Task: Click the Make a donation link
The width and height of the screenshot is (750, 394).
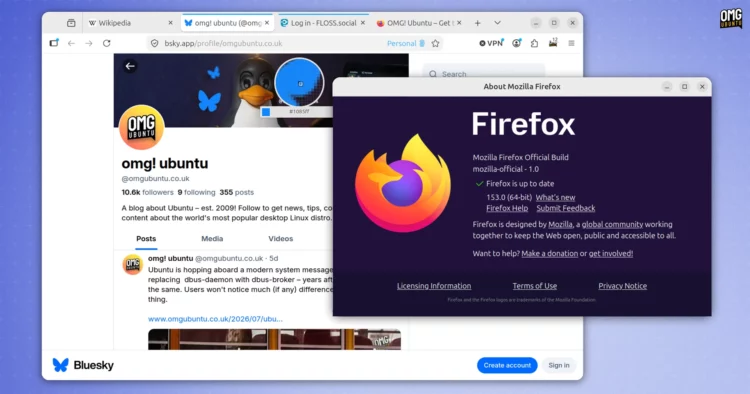Action: (550, 253)
